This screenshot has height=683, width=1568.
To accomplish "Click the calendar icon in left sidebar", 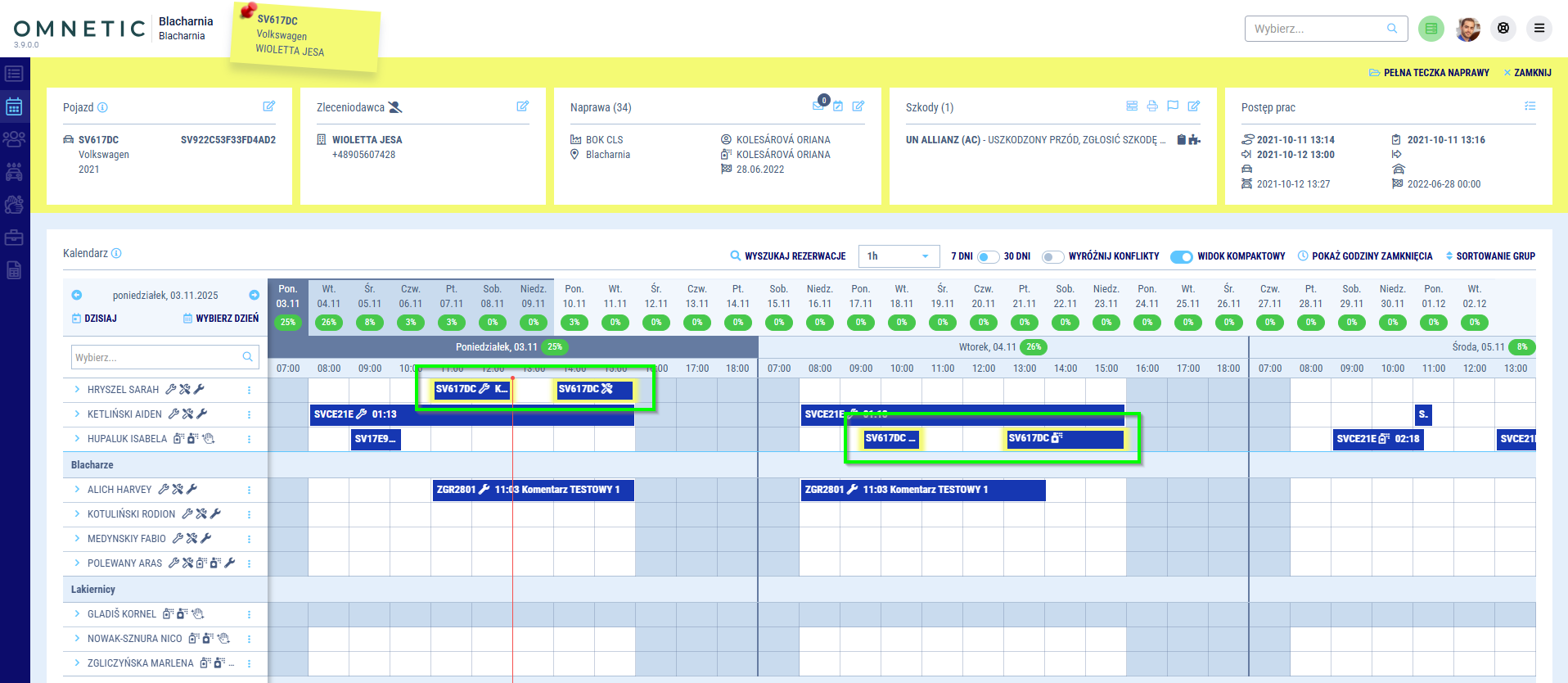I will [x=14, y=106].
